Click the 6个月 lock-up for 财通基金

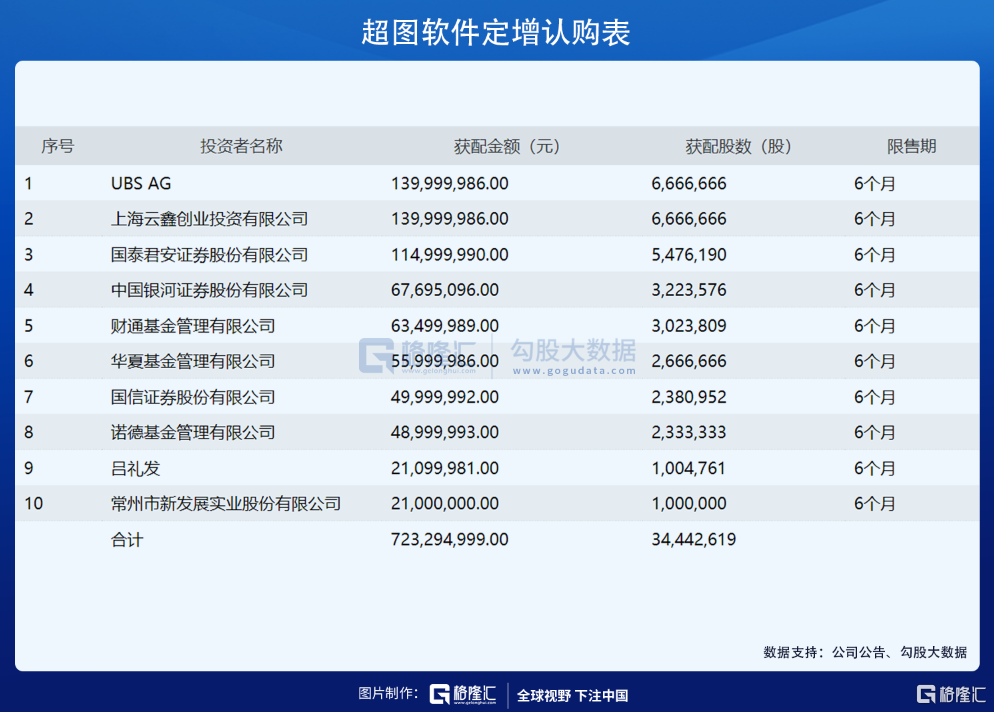coord(875,326)
